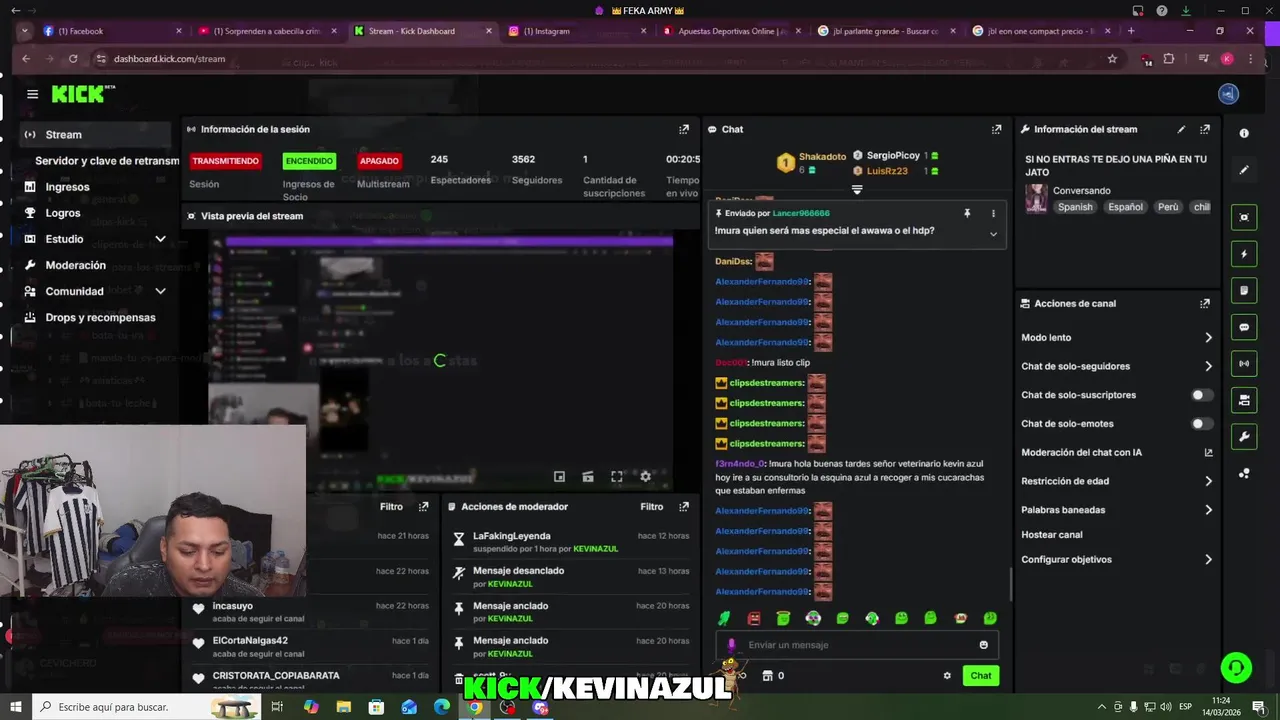Open the Windows Start menu
This screenshot has height=720, width=1280.
coord(15,707)
